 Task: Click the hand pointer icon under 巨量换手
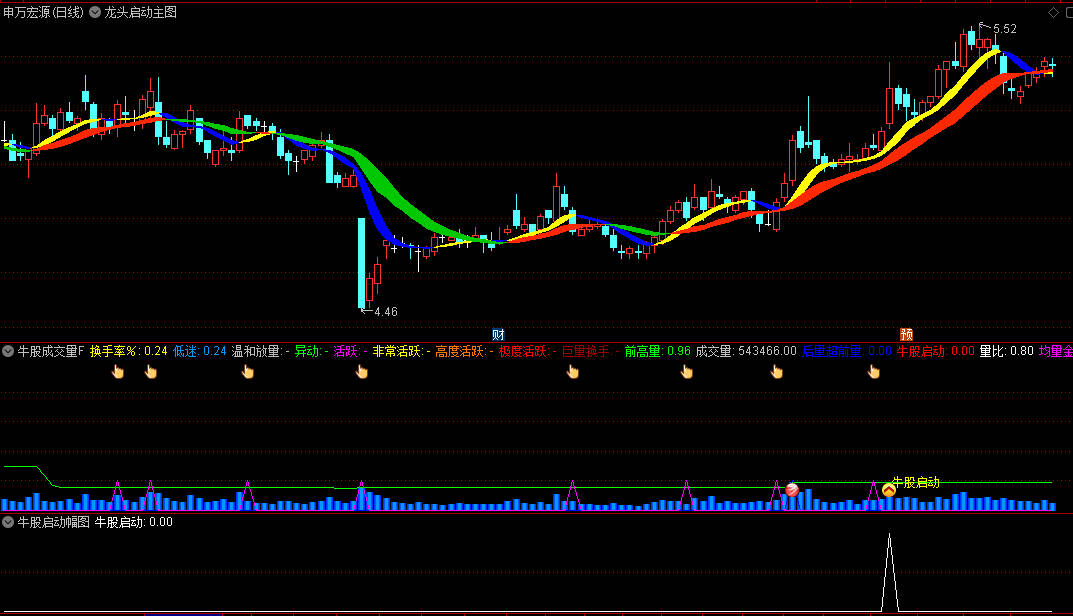point(573,372)
